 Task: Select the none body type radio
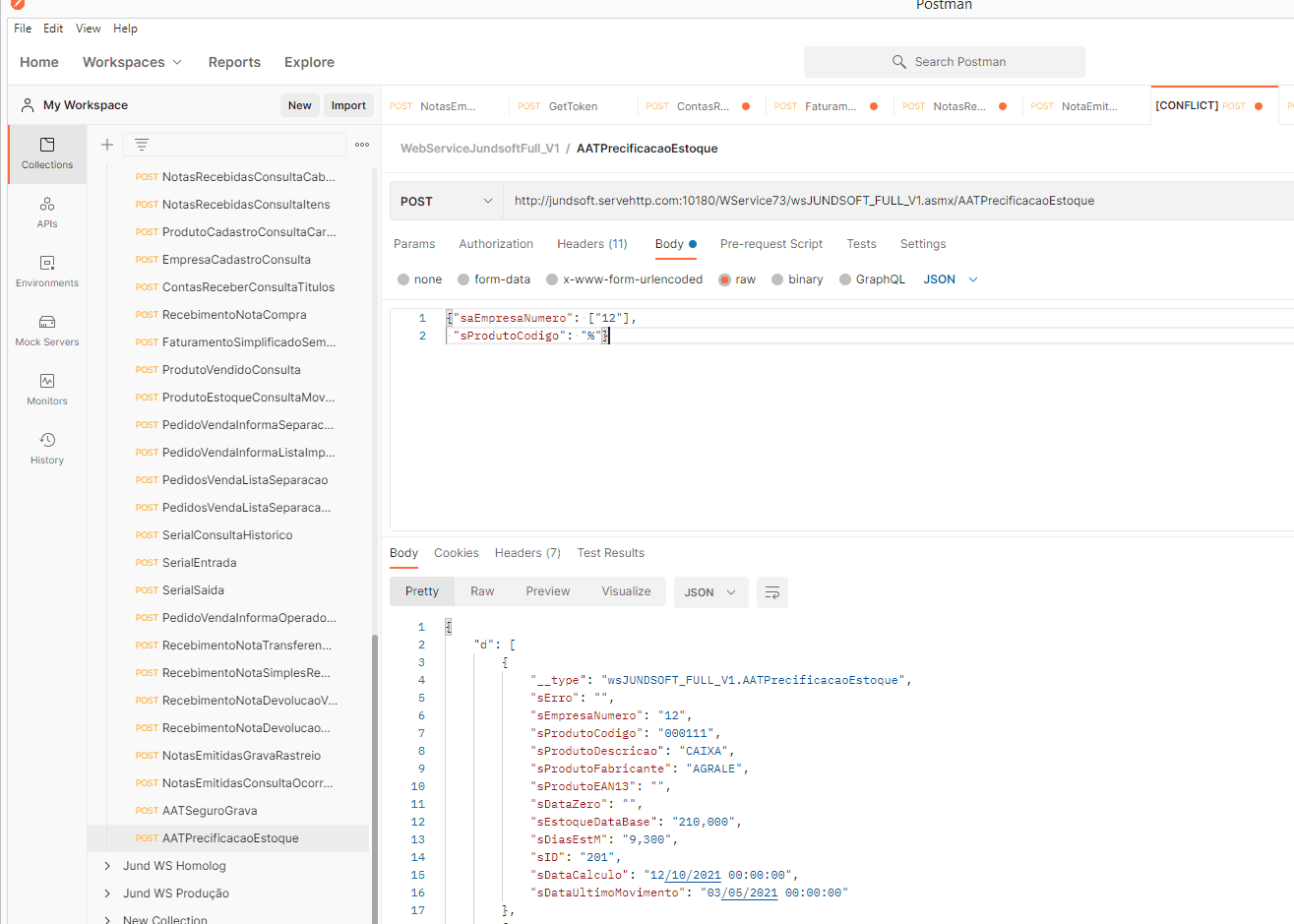pyautogui.click(x=403, y=279)
